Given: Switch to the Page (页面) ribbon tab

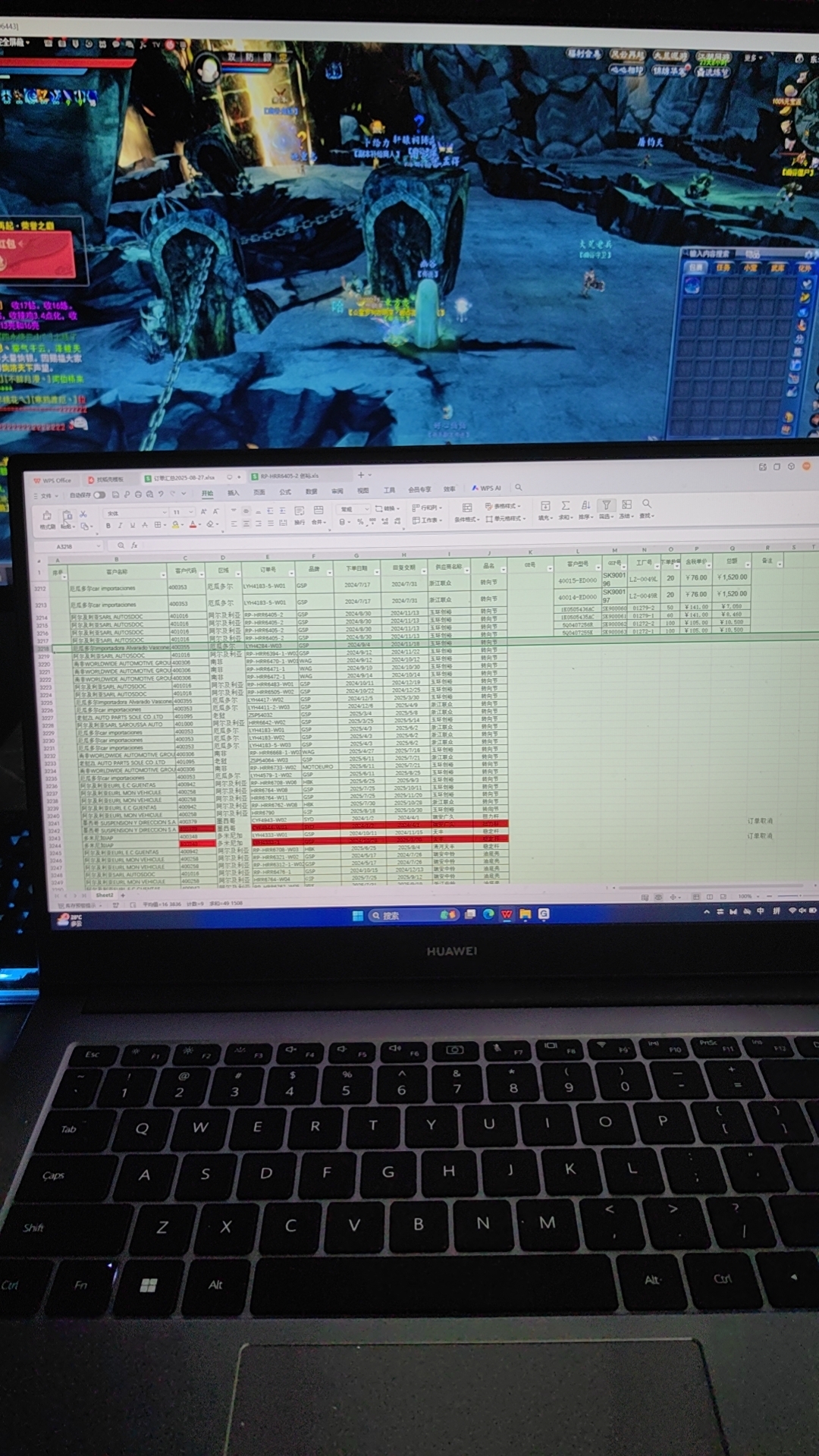Looking at the screenshot, I should (259, 492).
